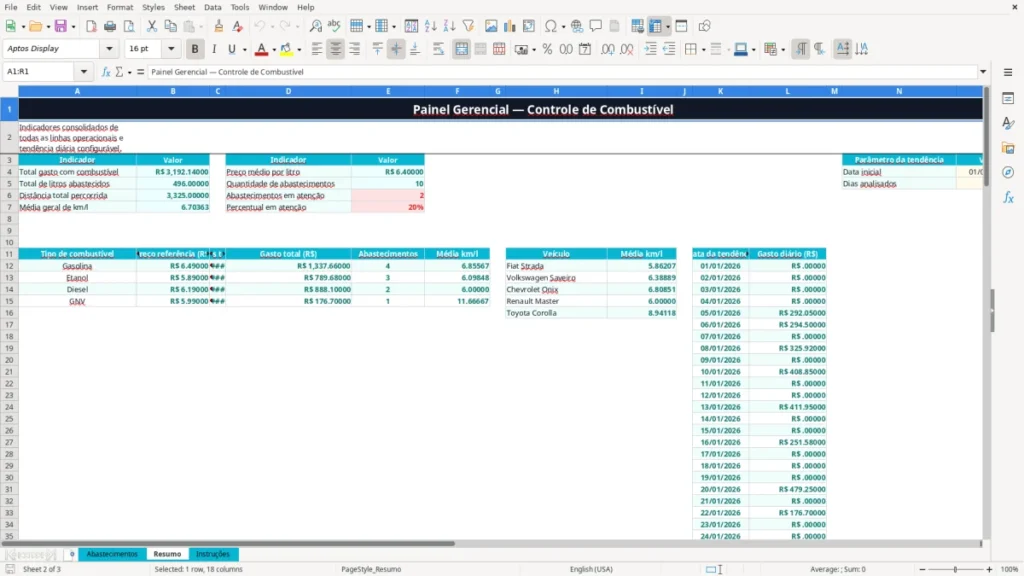Click the Cut scissors icon
The width and height of the screenshot is (1024, 576).
(x=152, y=26)
